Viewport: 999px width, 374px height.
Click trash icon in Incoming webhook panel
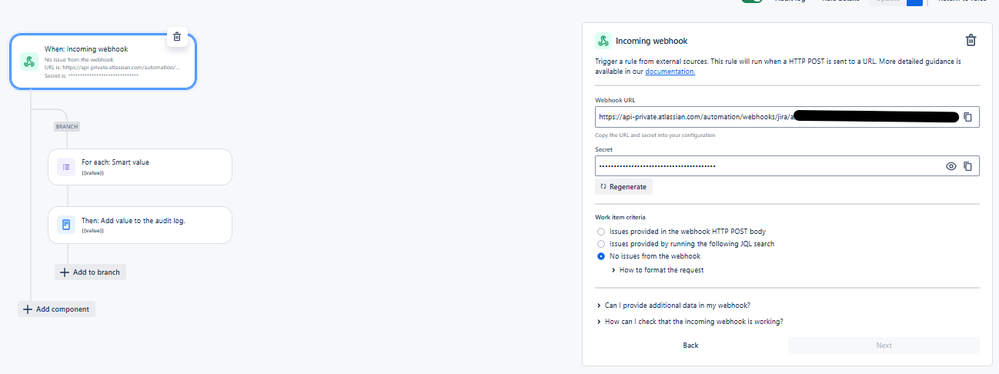click(x=970, y=41)
